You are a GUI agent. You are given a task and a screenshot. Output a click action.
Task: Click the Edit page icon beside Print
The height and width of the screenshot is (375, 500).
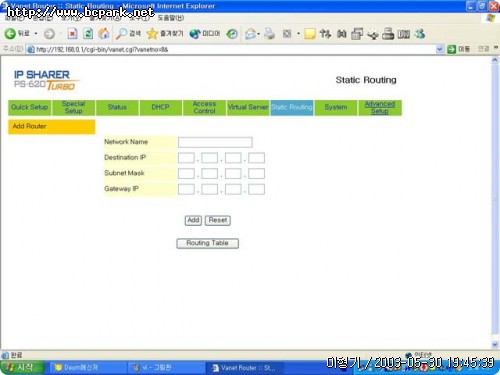pos(287,34)
